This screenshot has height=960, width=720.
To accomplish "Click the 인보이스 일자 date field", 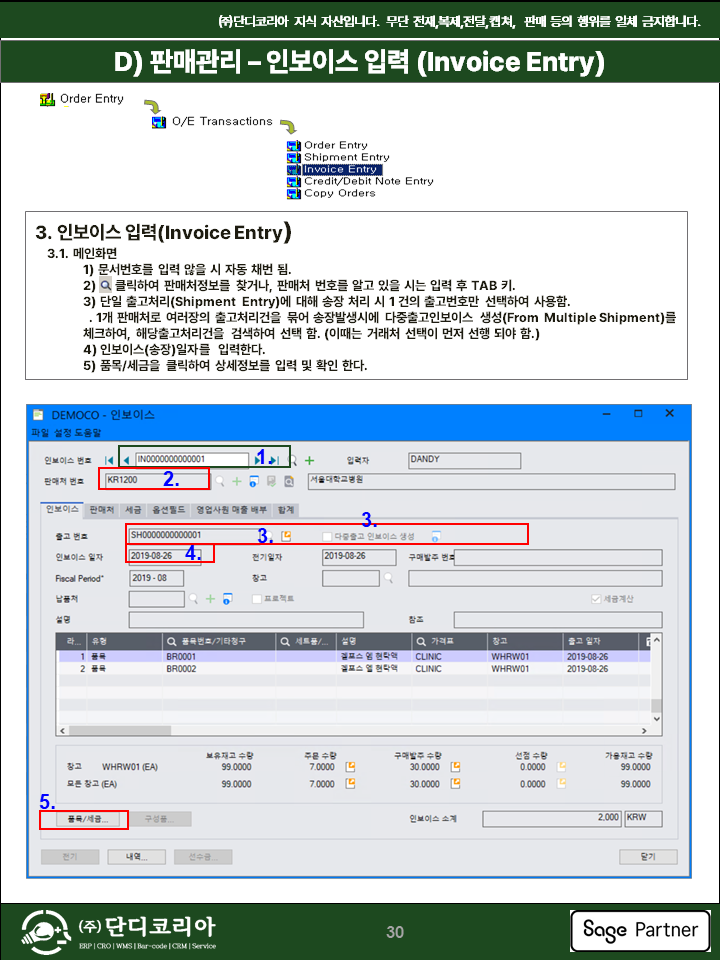I will coord(164,557).
